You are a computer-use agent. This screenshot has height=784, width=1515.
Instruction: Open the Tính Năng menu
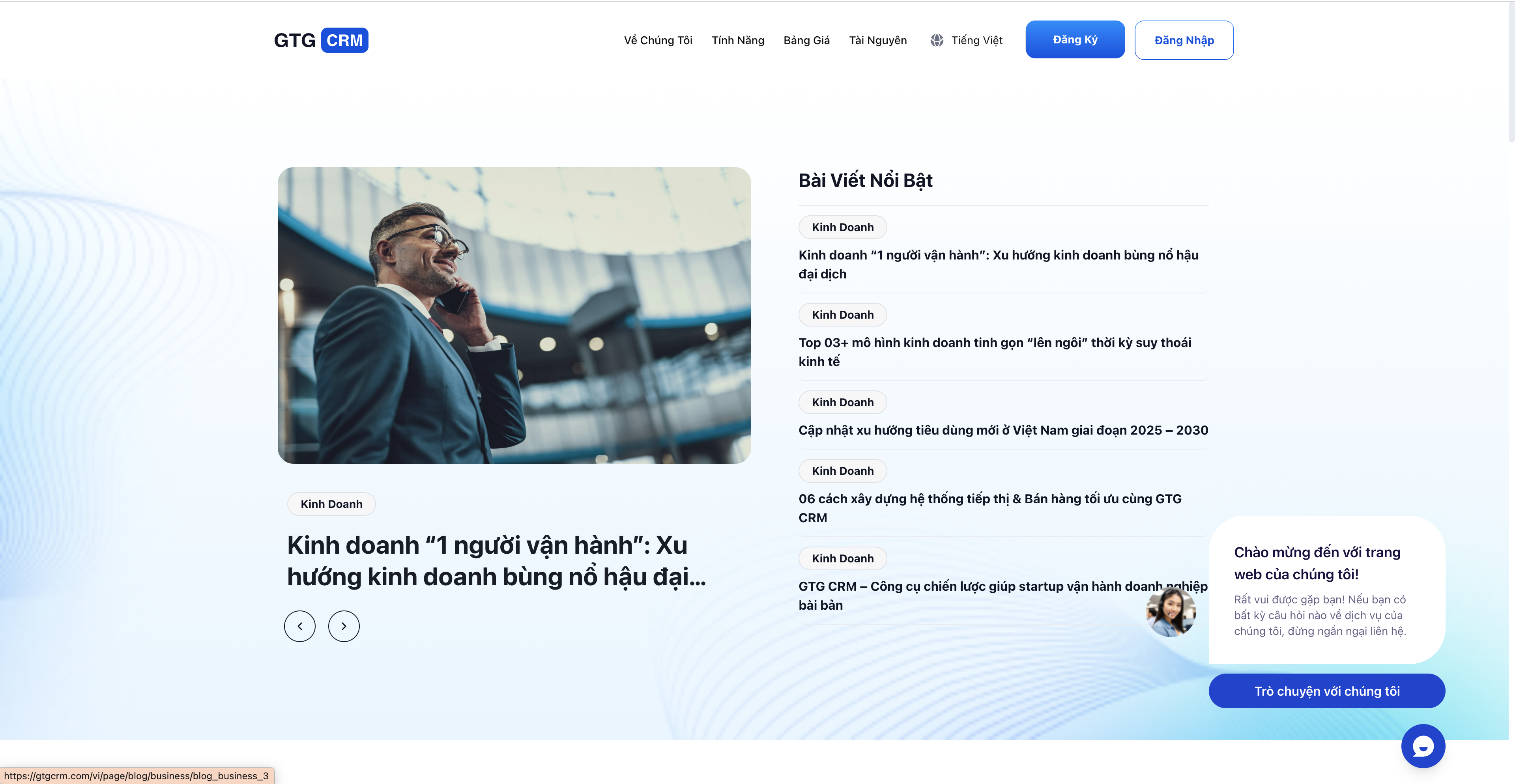(x=737, y=40)
